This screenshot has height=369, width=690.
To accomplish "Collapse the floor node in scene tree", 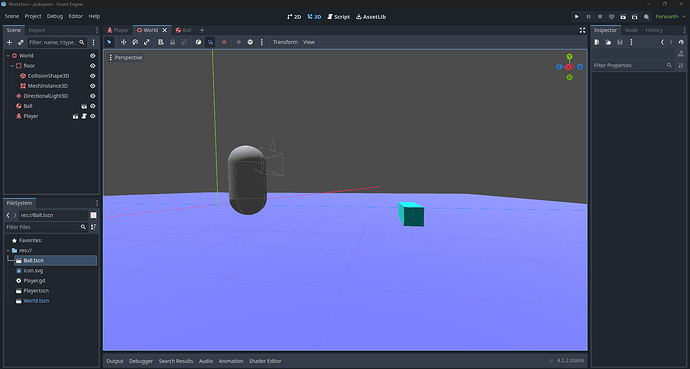I will point(12,66).
